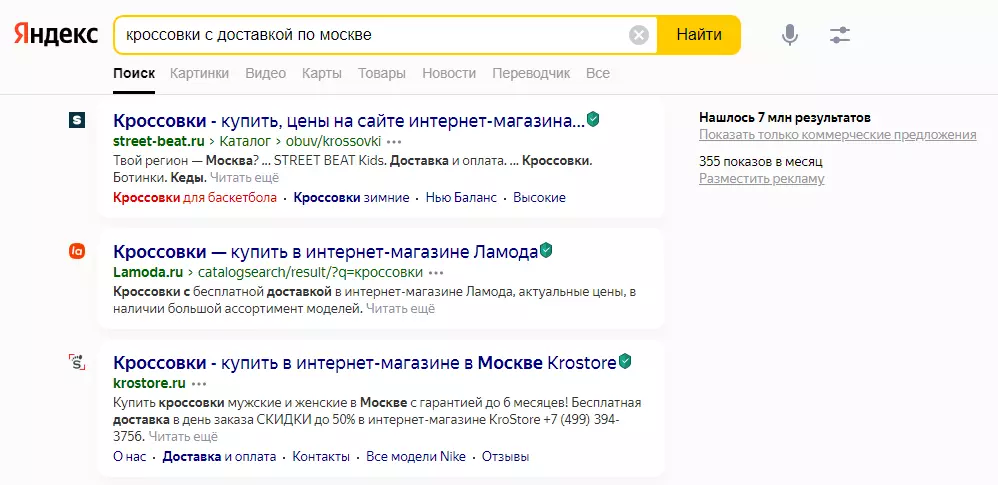Open the Krostore Кроссовки result title
The width and height of the screenshot is (998, 485).
click(x=365, y=363)
